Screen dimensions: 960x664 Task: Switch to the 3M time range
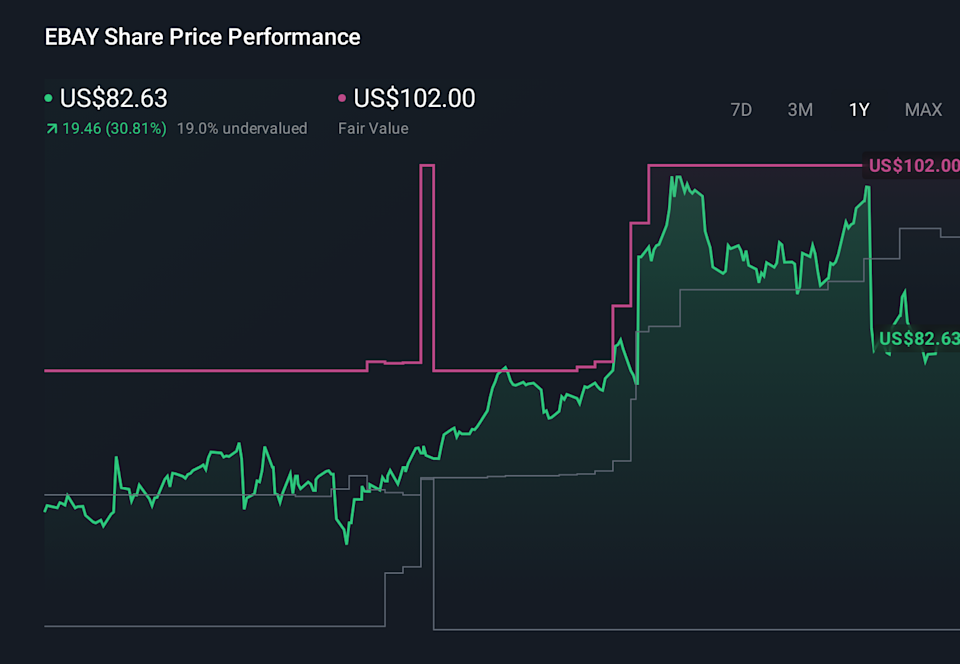[x=800, y=110]
